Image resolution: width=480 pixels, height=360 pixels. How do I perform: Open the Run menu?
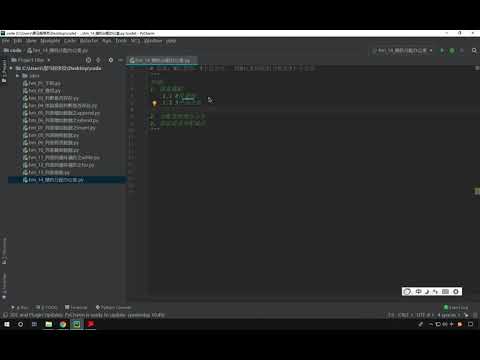[x=107, y=41]
